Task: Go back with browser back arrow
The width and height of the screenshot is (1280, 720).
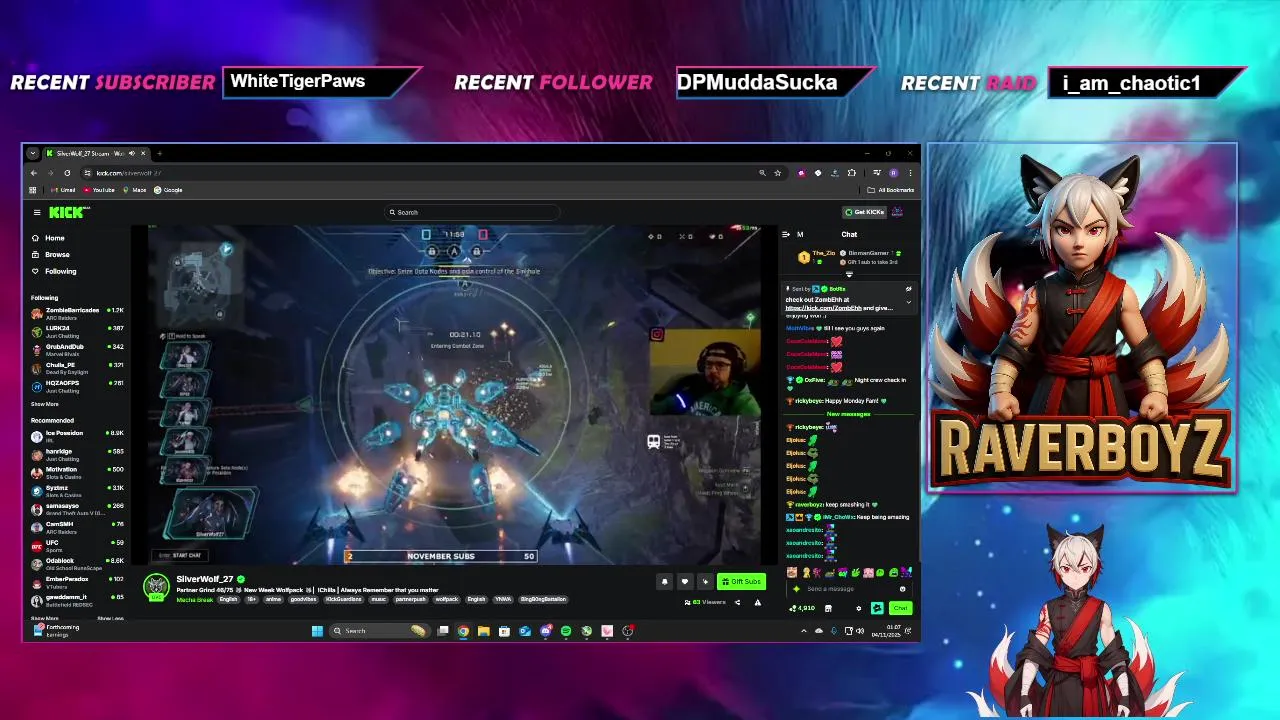Action: click(x=34, y=173)
